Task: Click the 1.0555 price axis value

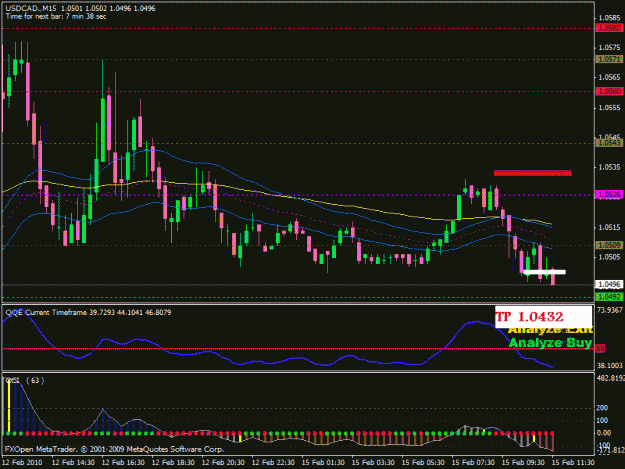Action: [610, 108]
